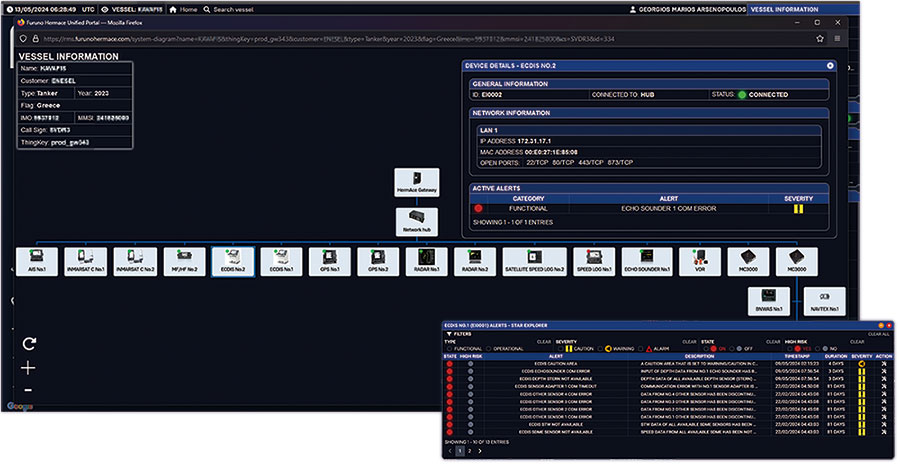Select the Operational type filter
The height and width of the screenshot is (464, 900).
[x=488, y=349]
